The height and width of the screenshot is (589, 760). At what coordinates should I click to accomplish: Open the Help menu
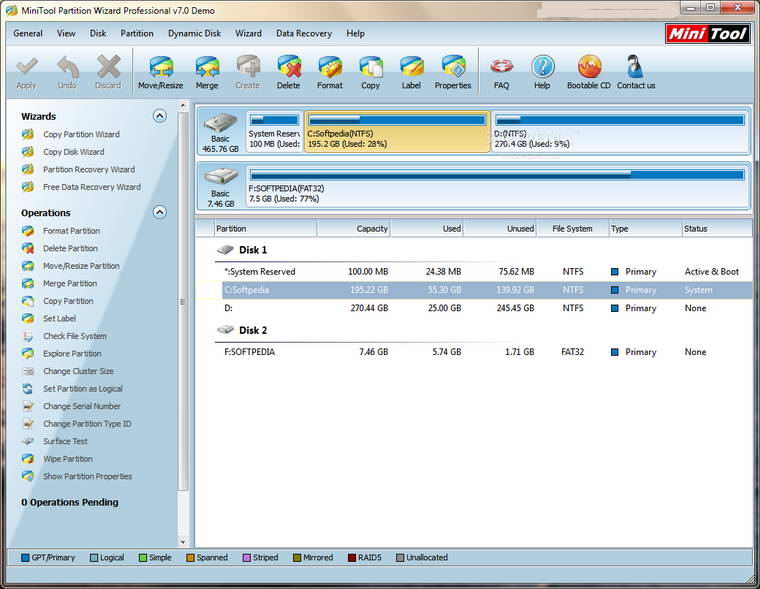[x=355, y=33]
